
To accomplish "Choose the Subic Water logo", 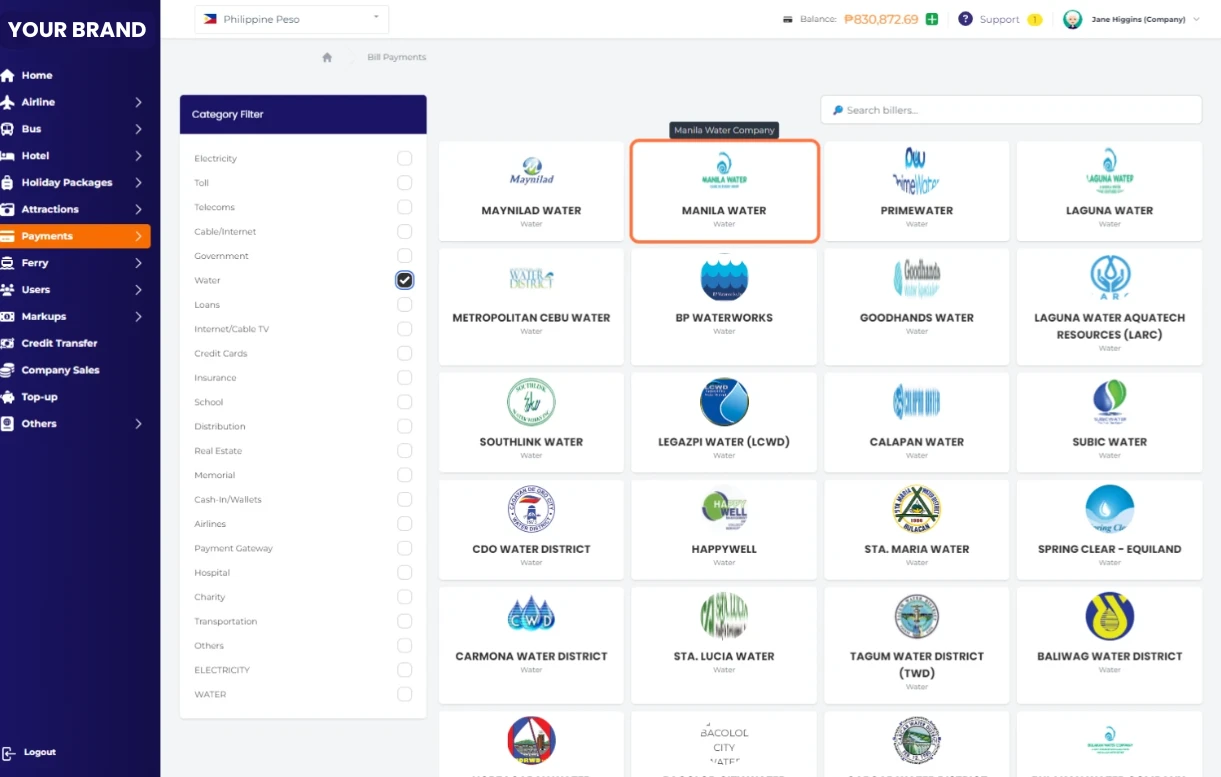I will [x=1109, y=402].
